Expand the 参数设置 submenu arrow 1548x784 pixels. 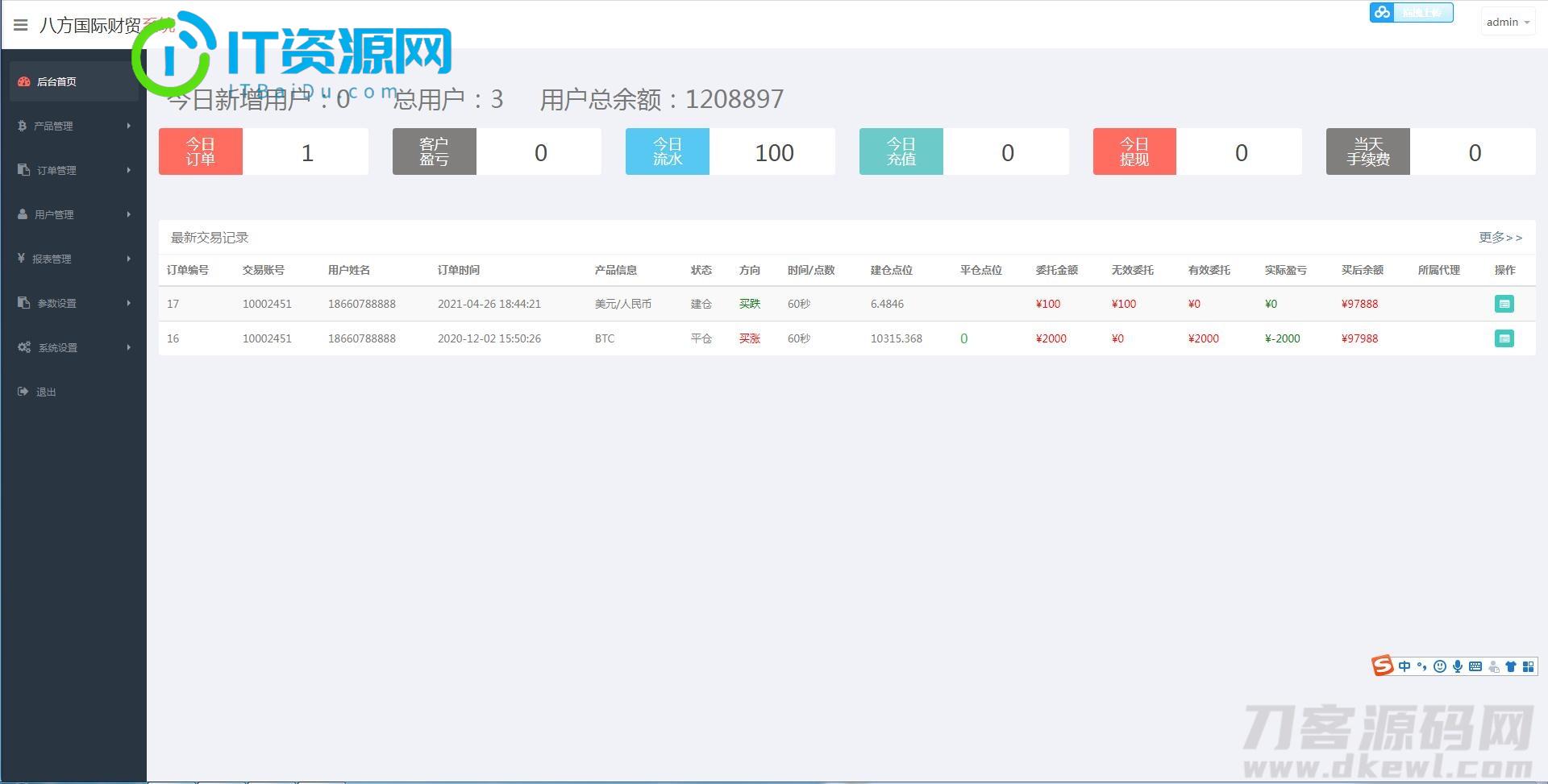pos(128,303)
